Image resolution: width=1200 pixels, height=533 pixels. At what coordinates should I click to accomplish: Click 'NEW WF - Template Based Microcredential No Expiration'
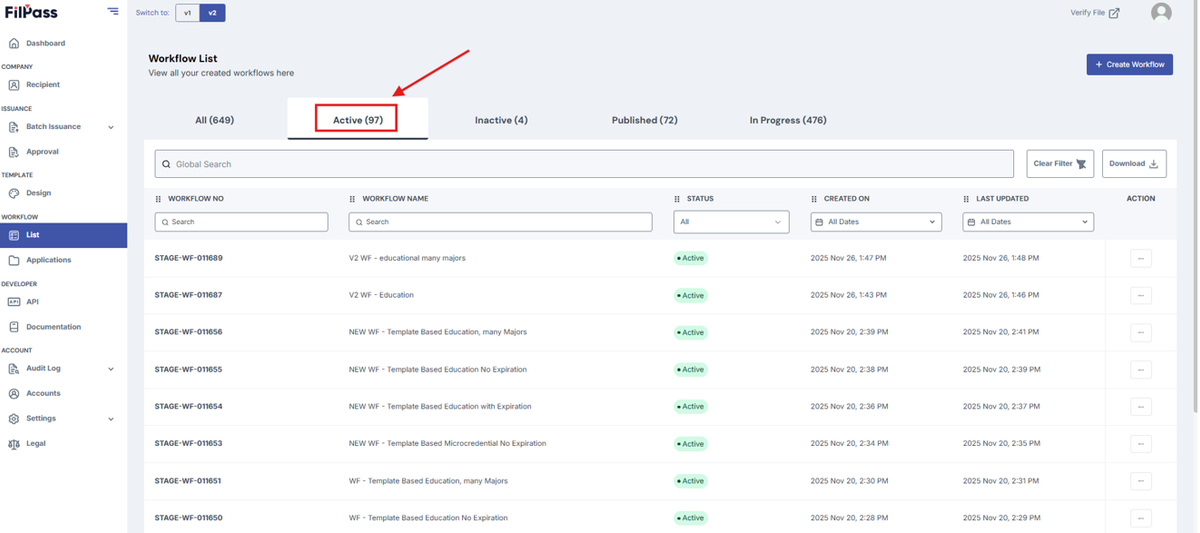tap(447, 443)
